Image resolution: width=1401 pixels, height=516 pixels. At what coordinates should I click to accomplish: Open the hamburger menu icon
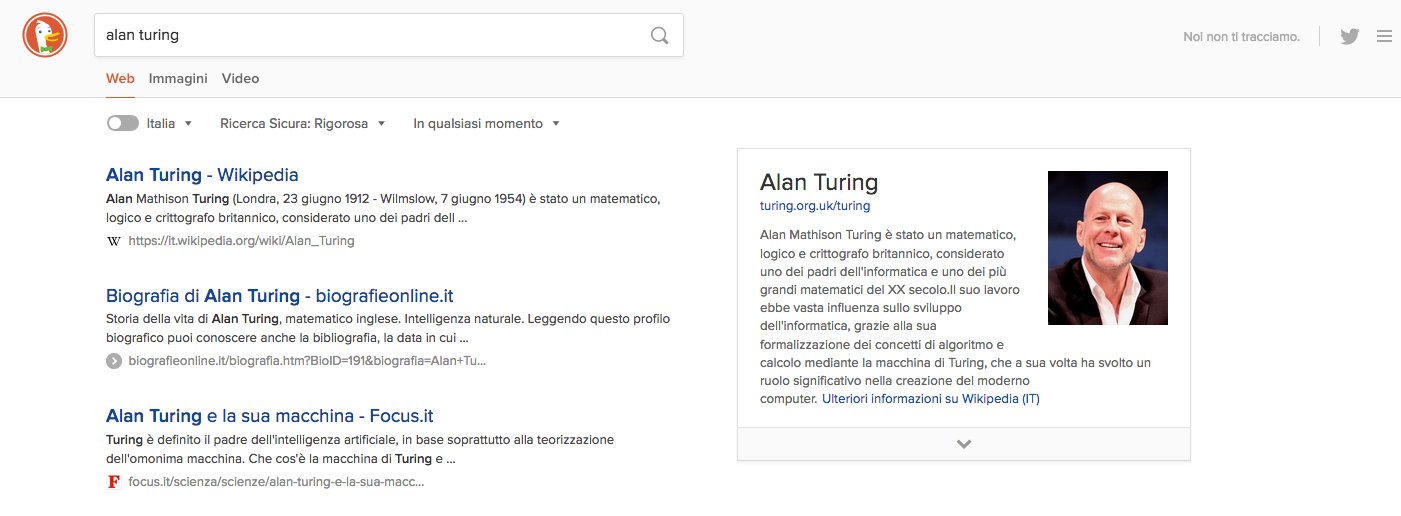tap(1384, 36)
